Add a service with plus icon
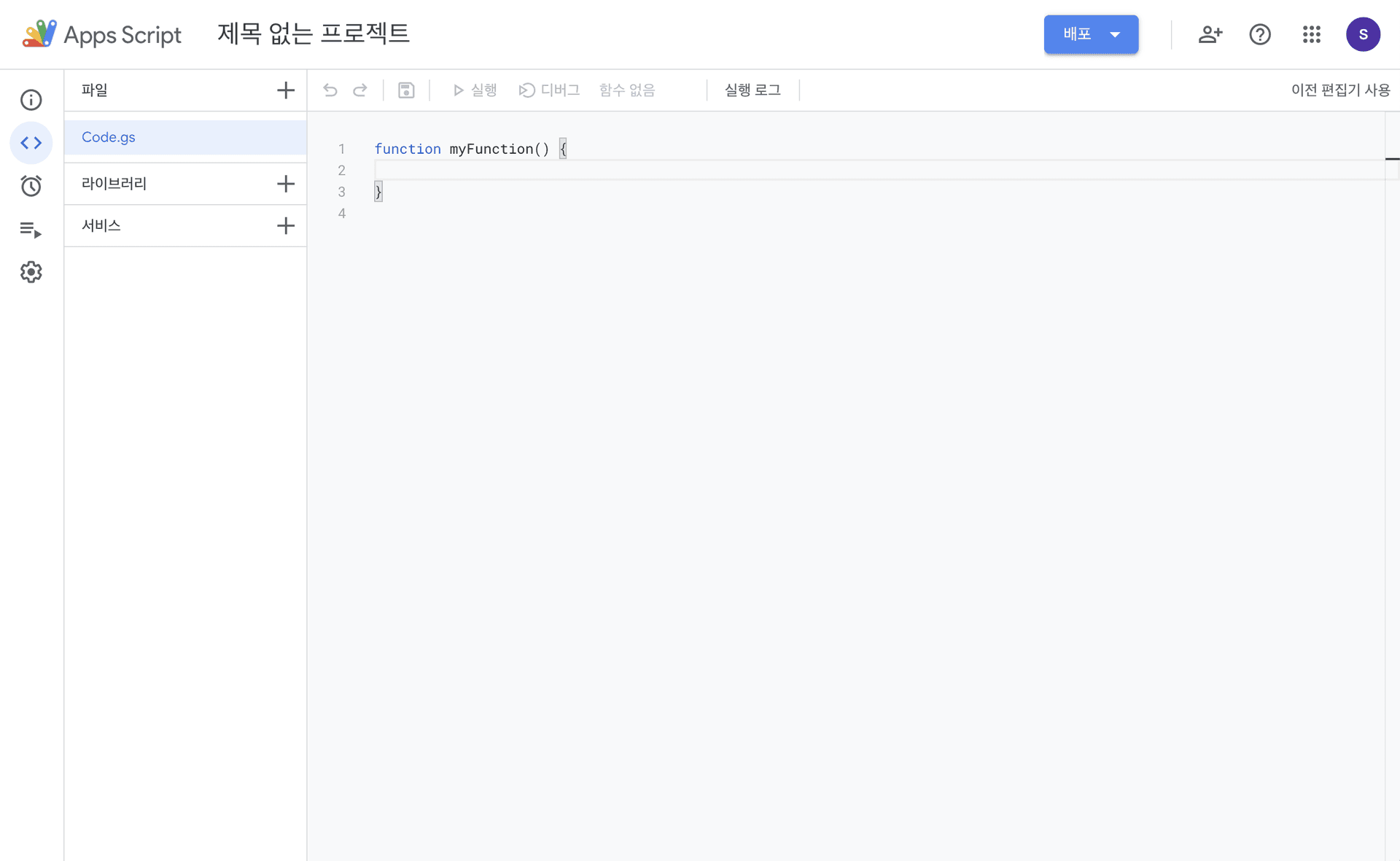 (286, 226)
